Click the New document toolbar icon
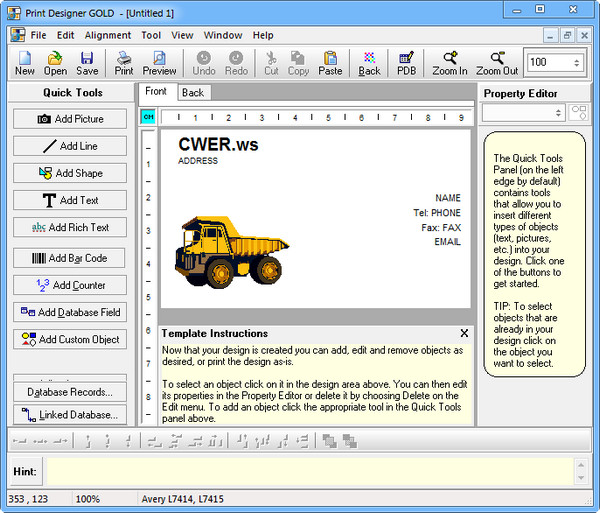The width and height of the screenshot is (600, 513). click(24, 62)
